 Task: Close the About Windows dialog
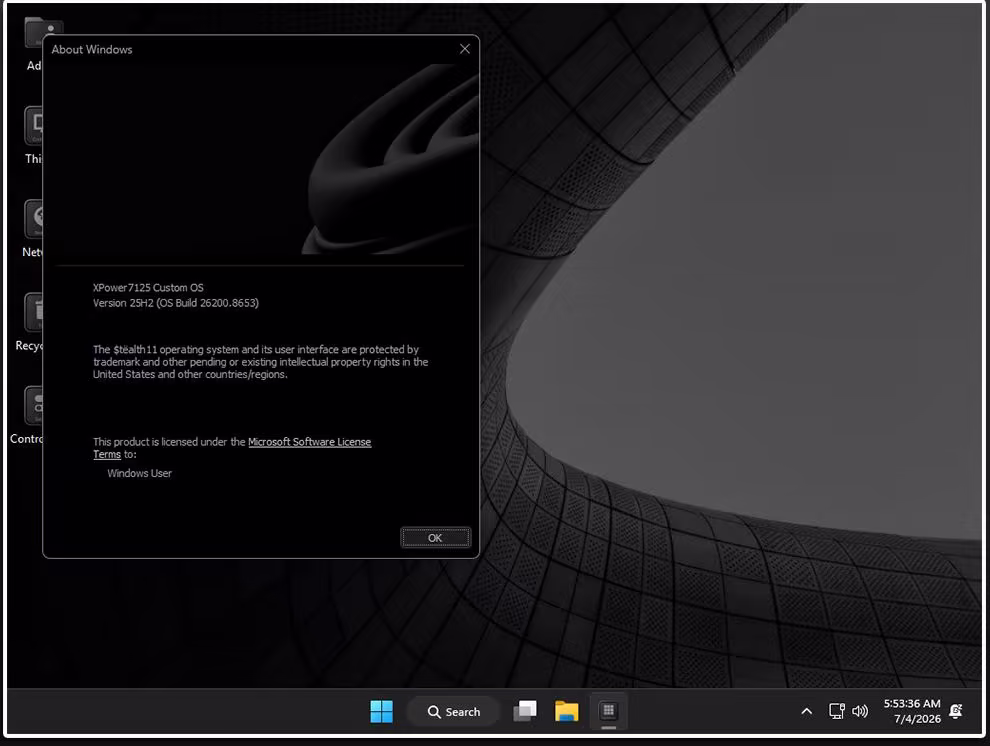tap(465, 49)
